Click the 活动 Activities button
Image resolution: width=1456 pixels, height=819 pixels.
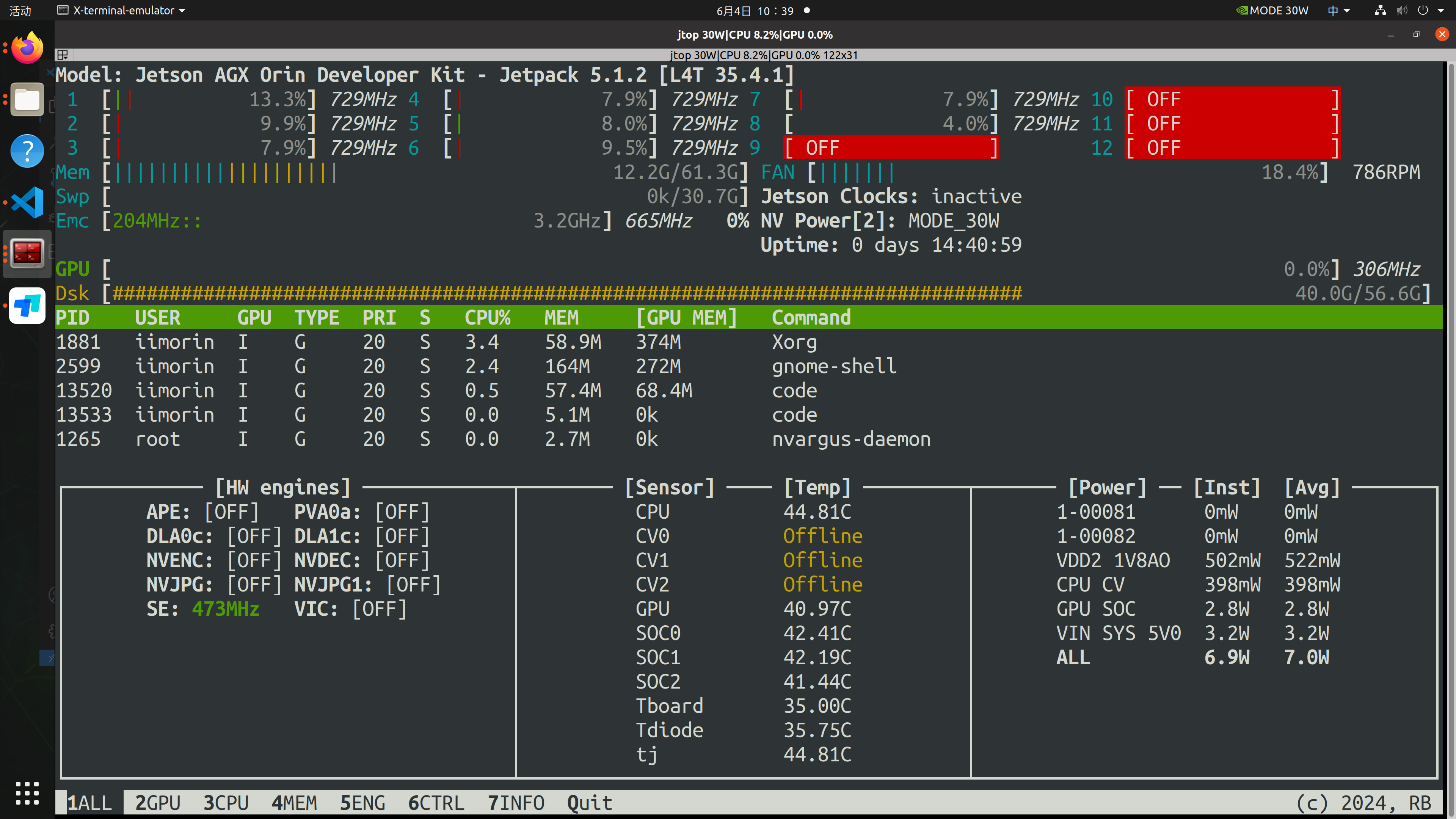tap(20, 10)
